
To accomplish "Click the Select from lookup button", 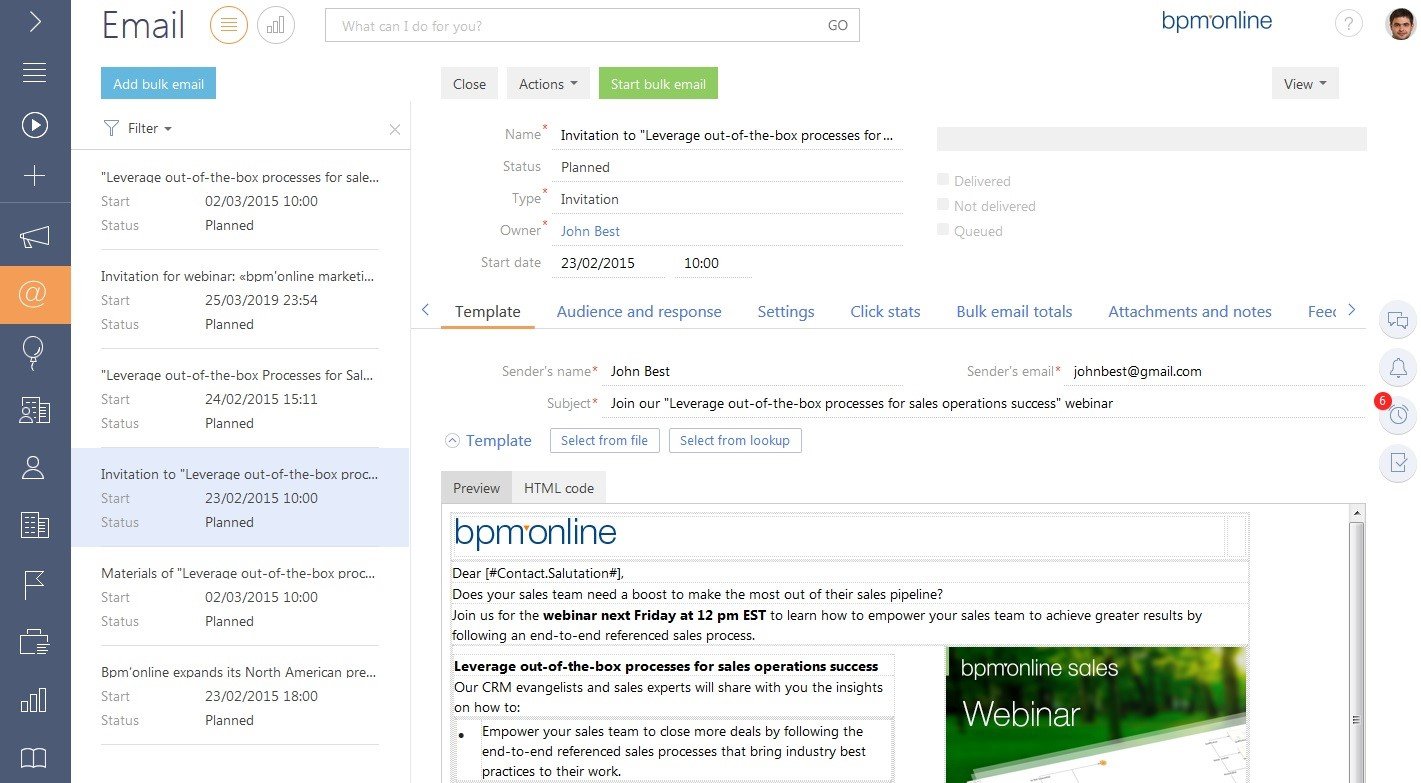I will [735, 440].
